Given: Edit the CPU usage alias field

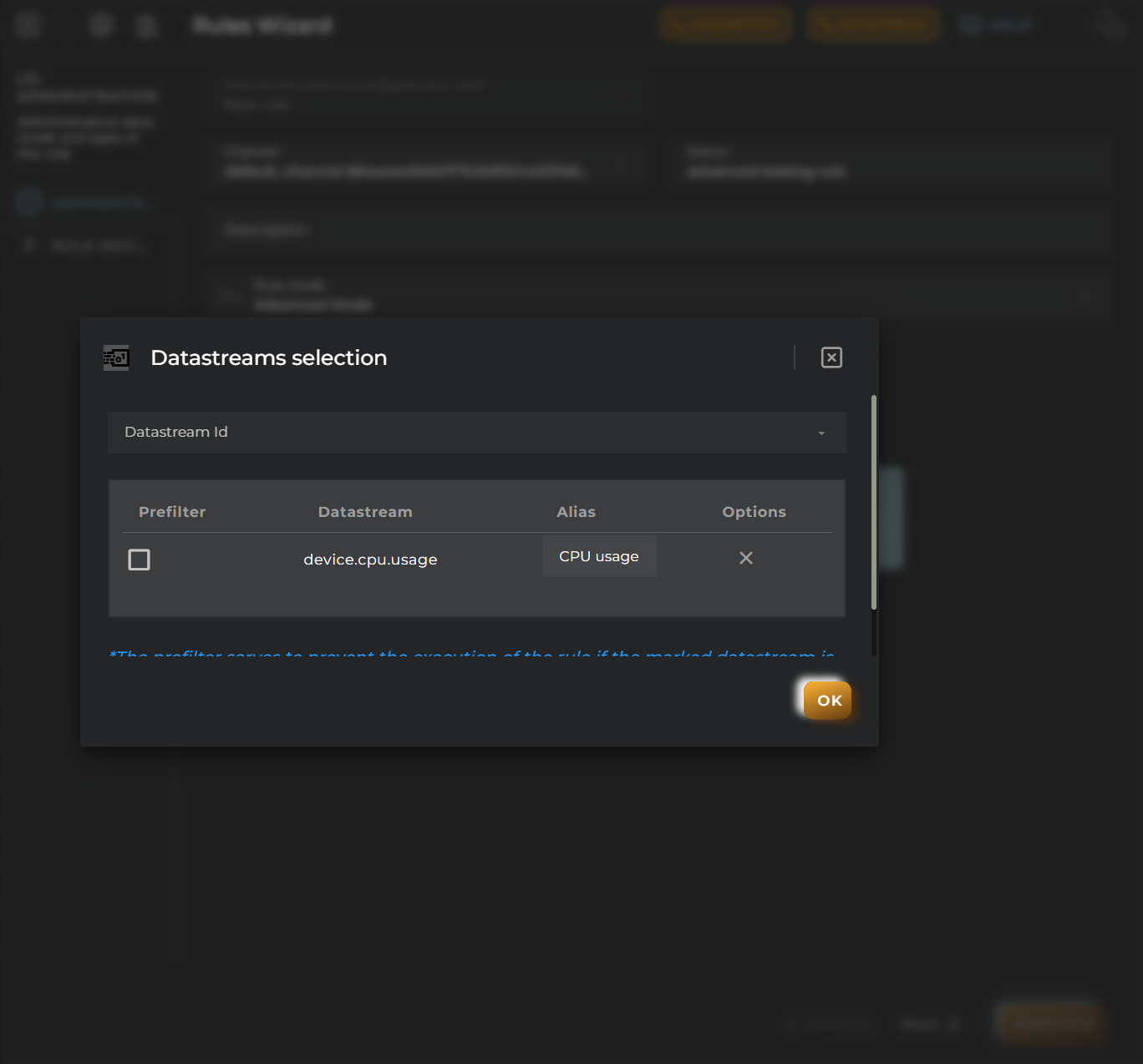Looking at the screenshot, I should tap(599, 556).
